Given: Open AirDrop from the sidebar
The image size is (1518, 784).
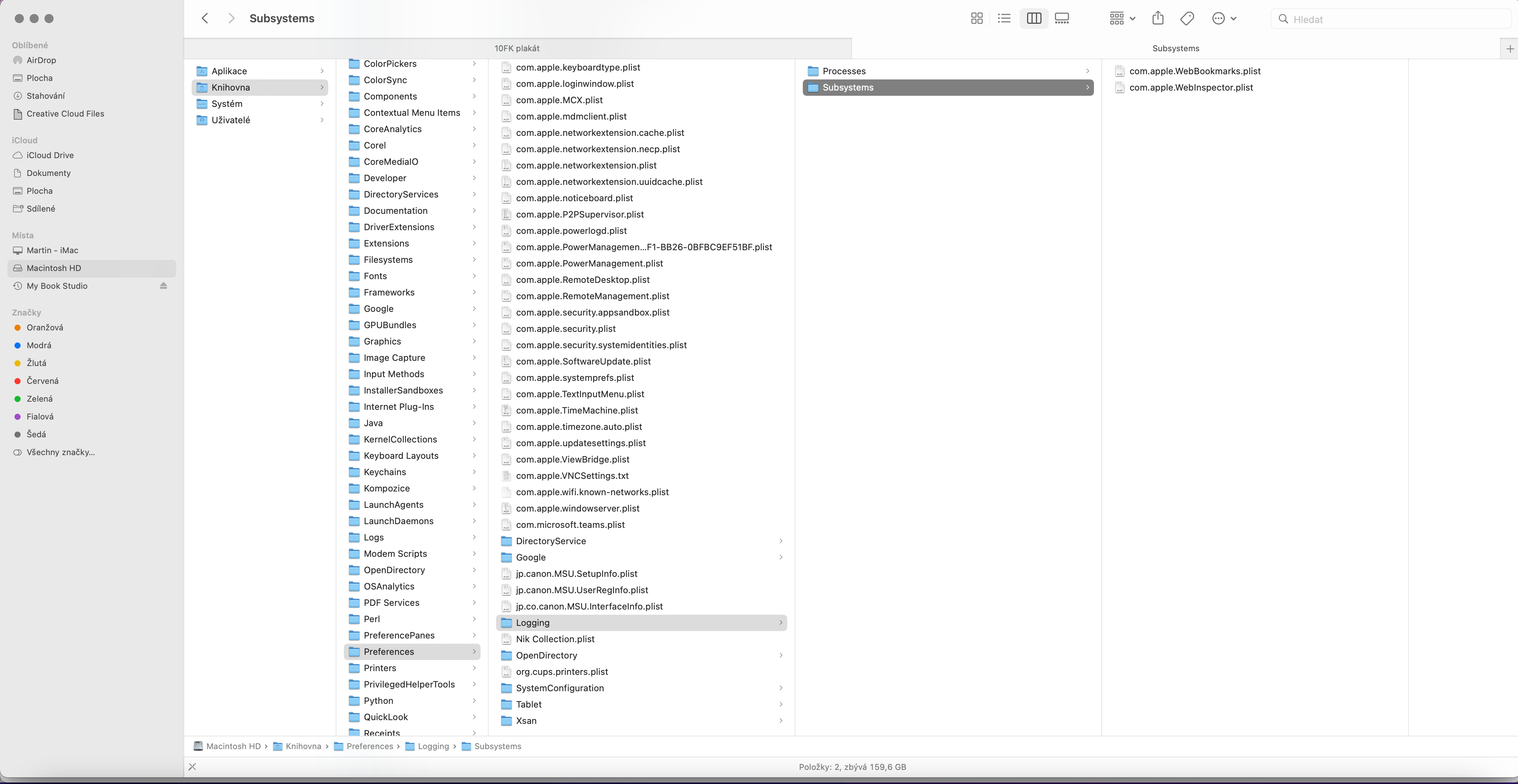Looking at the screenshot, I should tap(41, 60).
